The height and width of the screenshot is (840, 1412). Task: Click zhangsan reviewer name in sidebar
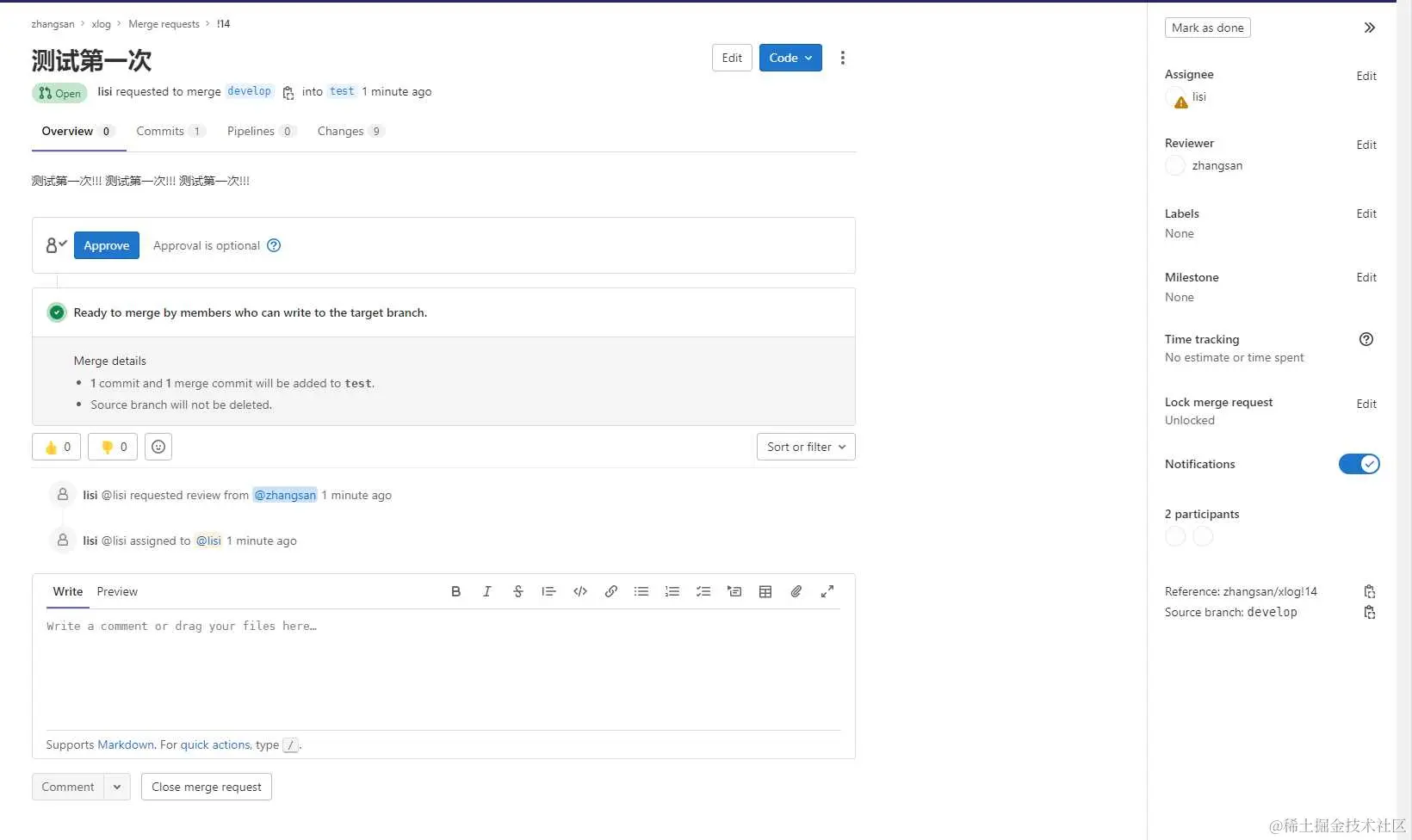click(1217, 165)
